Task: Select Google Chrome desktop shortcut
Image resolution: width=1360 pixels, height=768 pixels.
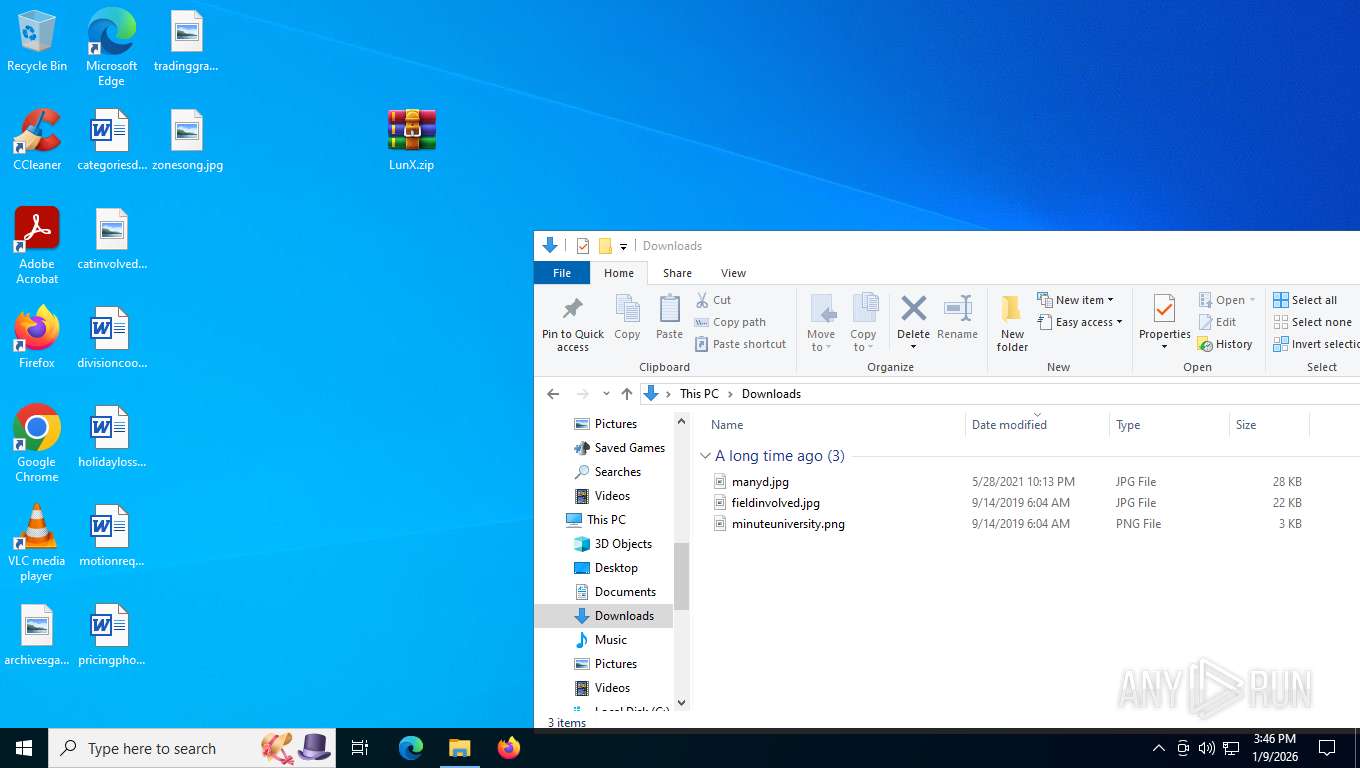Action: 37,444
